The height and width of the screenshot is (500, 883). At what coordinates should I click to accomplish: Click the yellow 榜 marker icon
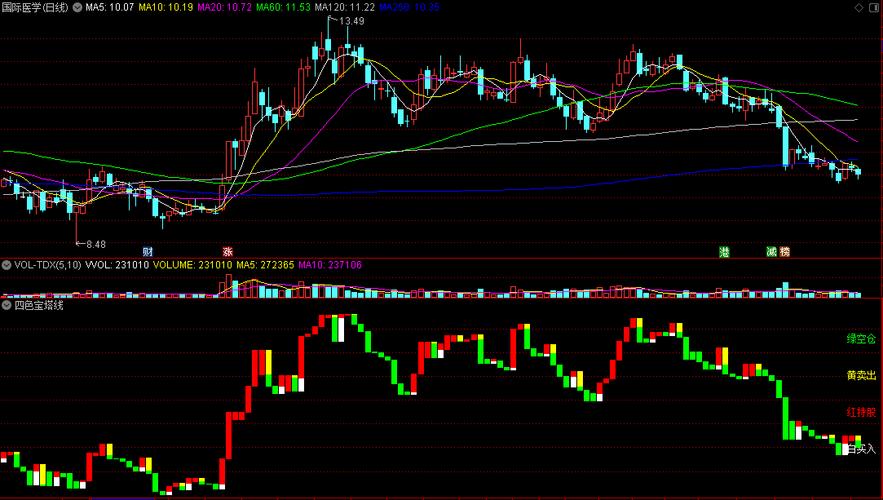click(x=785, y=251)
